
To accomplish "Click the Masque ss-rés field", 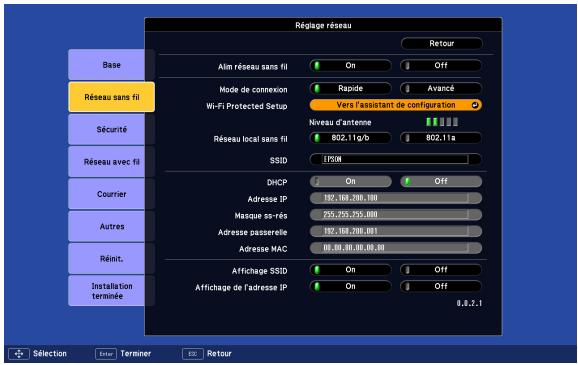I will pos(396,215).
